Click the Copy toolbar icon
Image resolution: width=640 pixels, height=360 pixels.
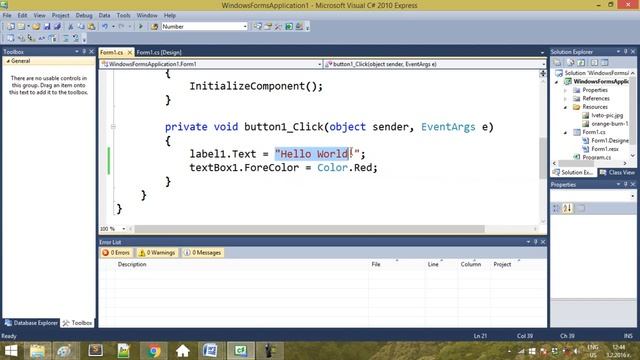81,27
